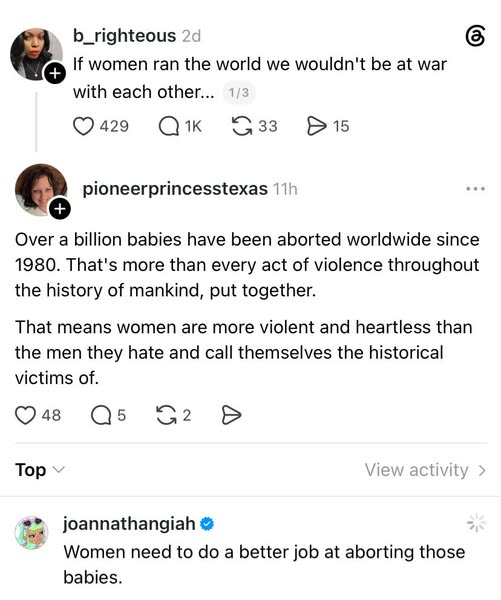501x600 pixels.
Task: Open the three-dot menu on the pioneerprincesstexas post
Action: (476, 189)
